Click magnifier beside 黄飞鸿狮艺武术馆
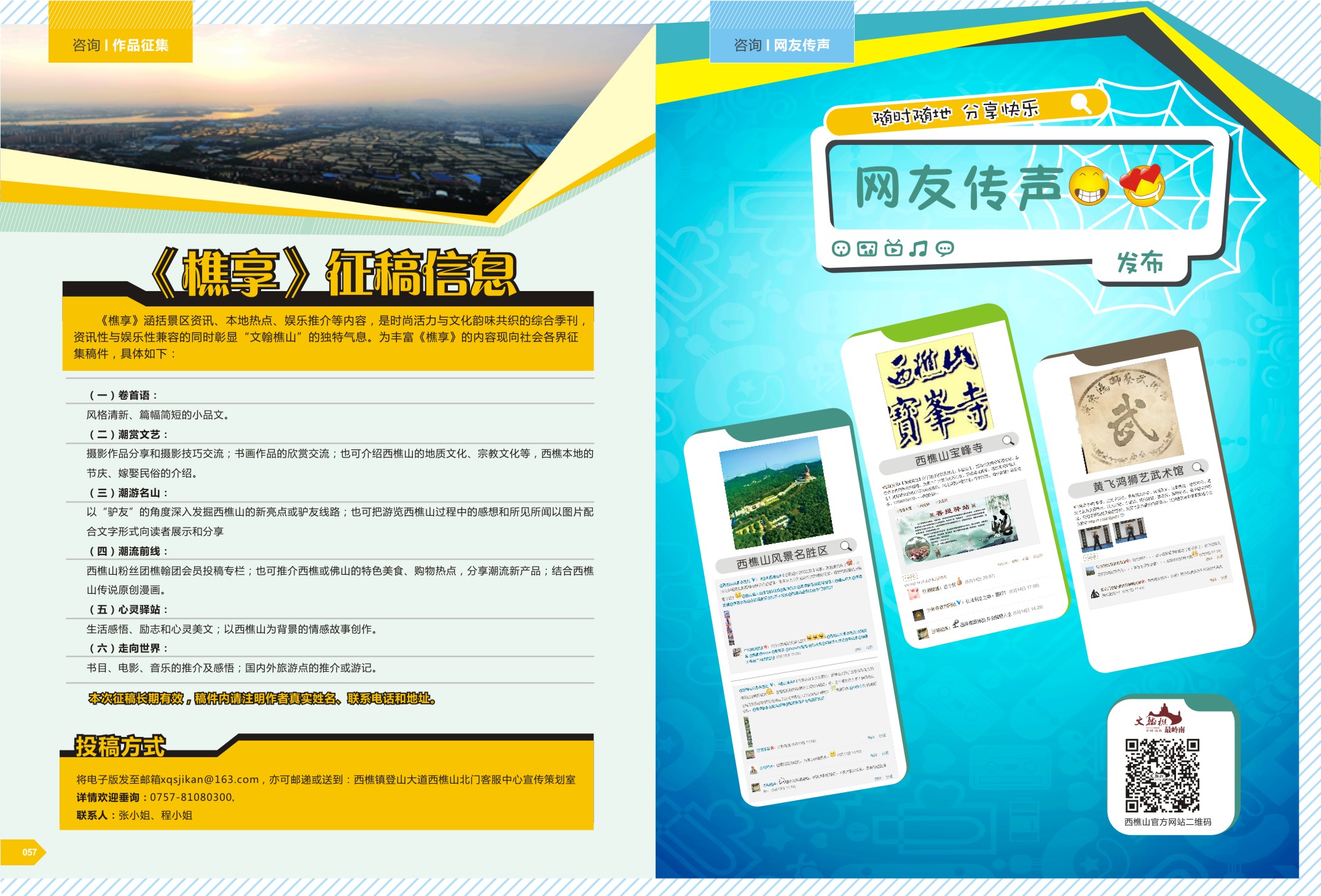This screenshot has height=896, width=1321. pos(1198,467)
